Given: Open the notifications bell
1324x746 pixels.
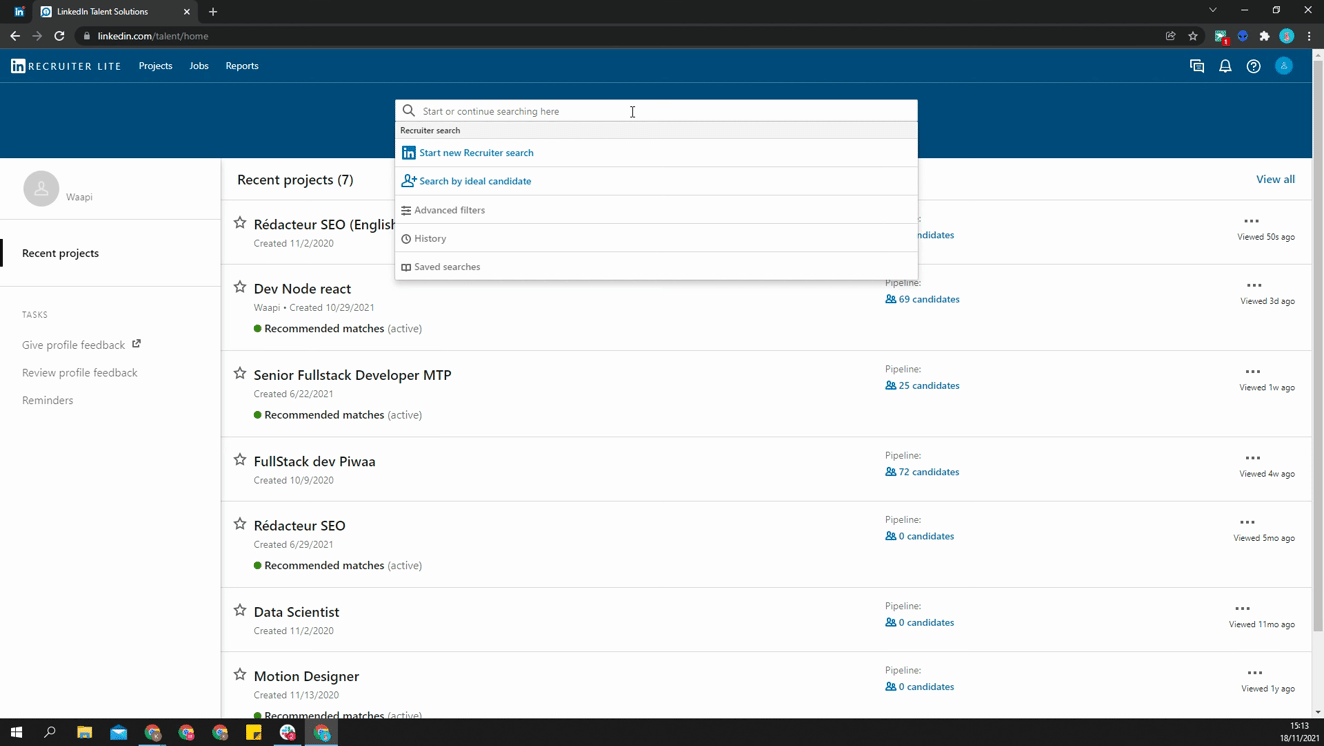Looking at the screenshot, I should pyautogui.click(x=1225, y=66).
